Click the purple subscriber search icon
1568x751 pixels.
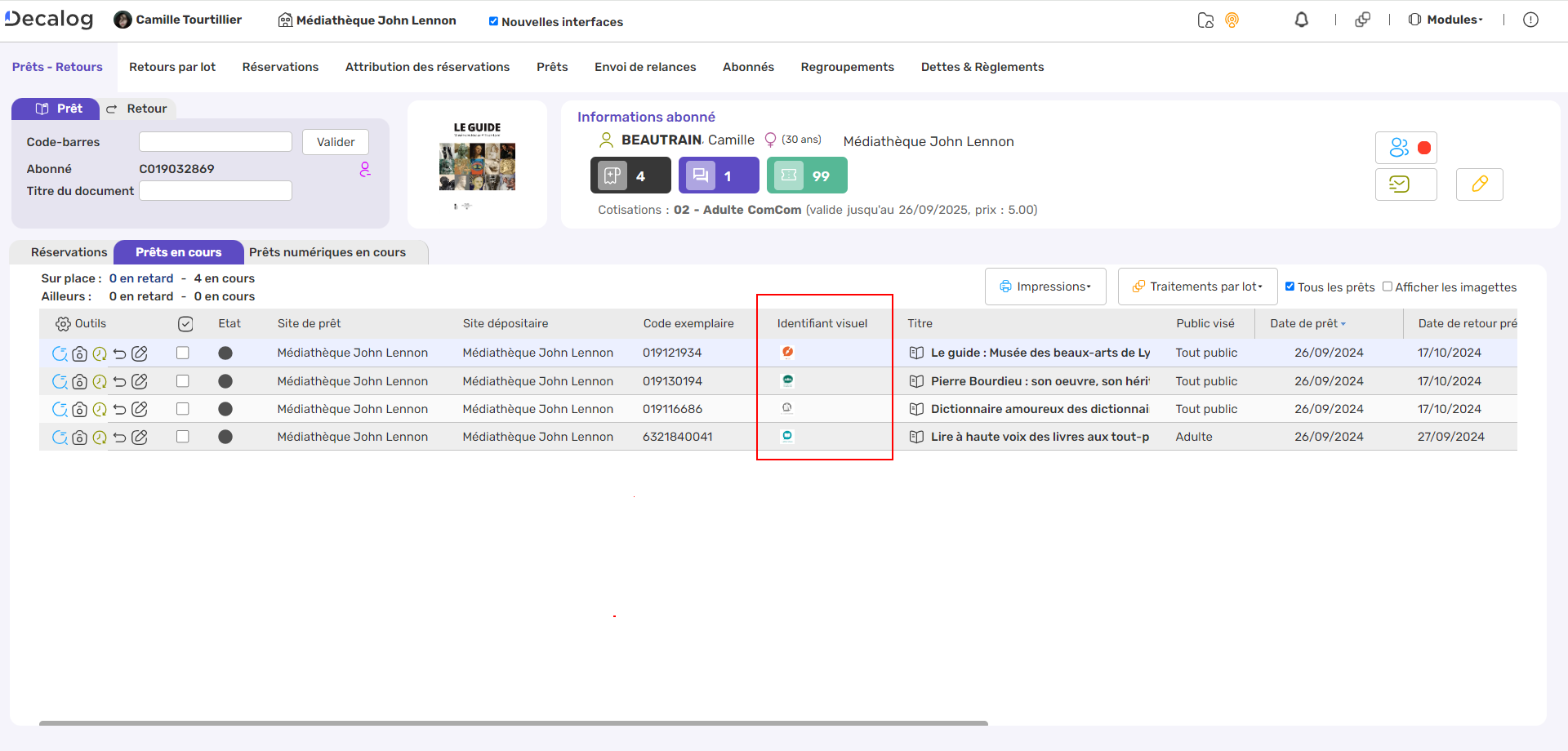(365, 169)
